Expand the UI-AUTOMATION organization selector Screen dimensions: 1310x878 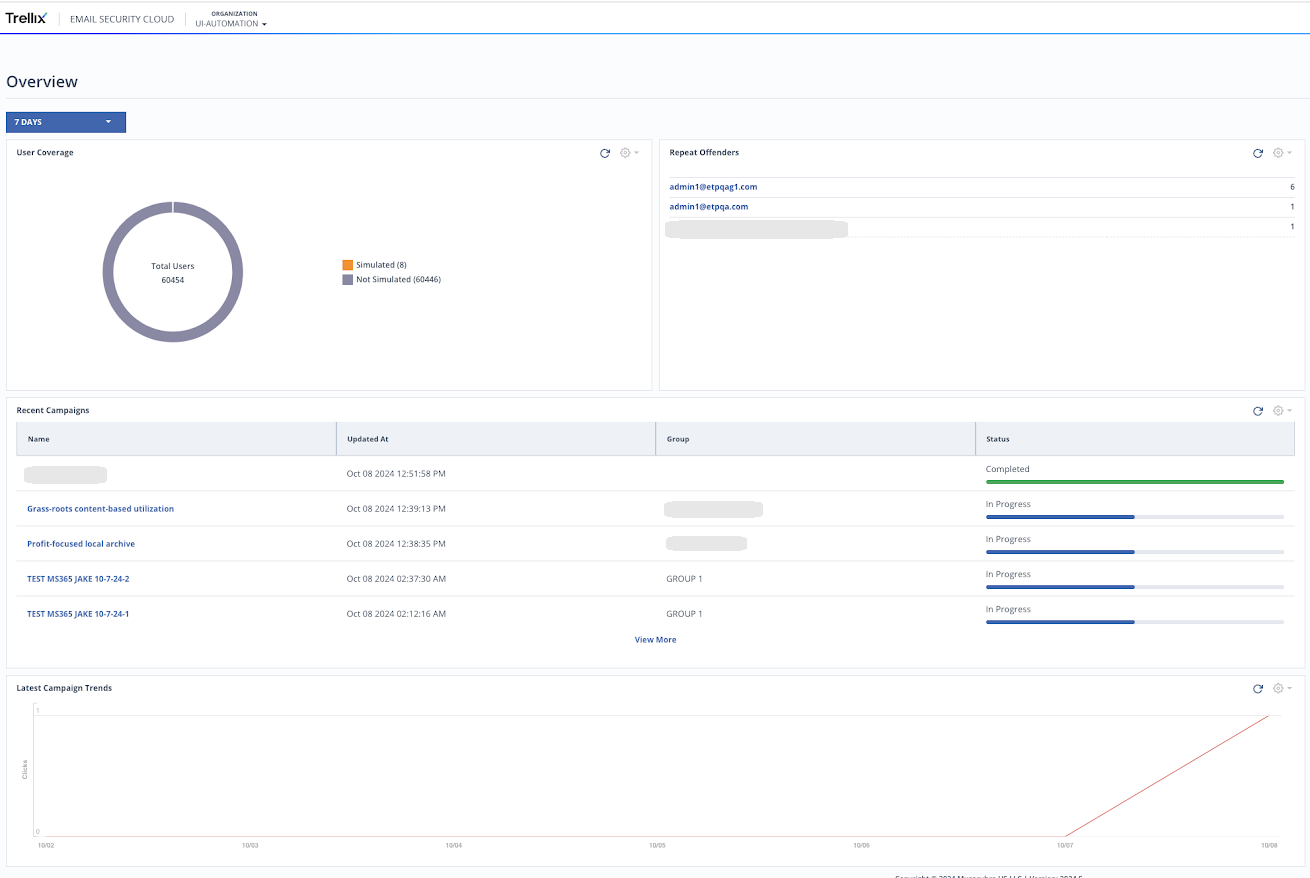click(231, 23)
